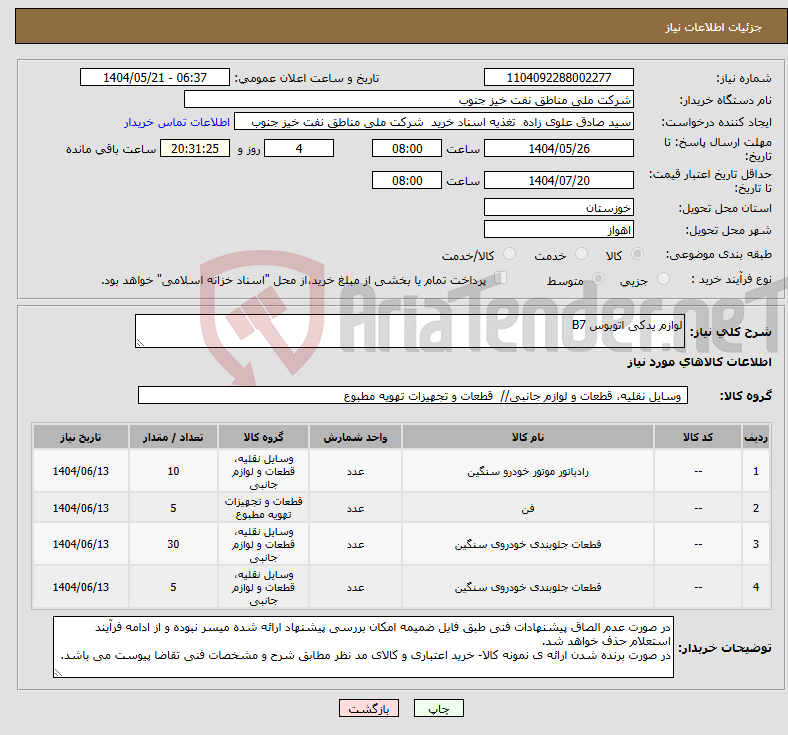
Task: Click the response deadline time 08:00 field
Action: pos(407,149)
